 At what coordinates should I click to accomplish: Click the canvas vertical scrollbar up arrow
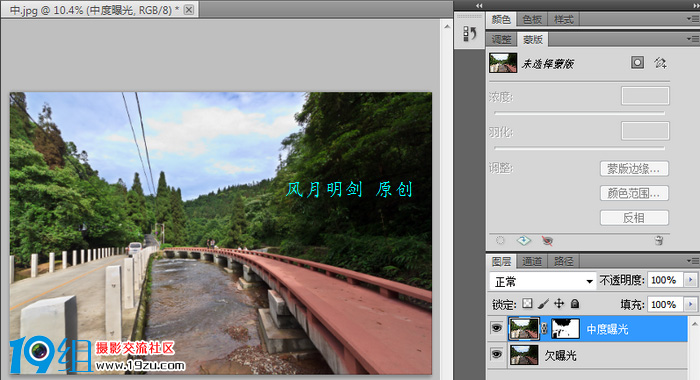click(x=447, y=27)
